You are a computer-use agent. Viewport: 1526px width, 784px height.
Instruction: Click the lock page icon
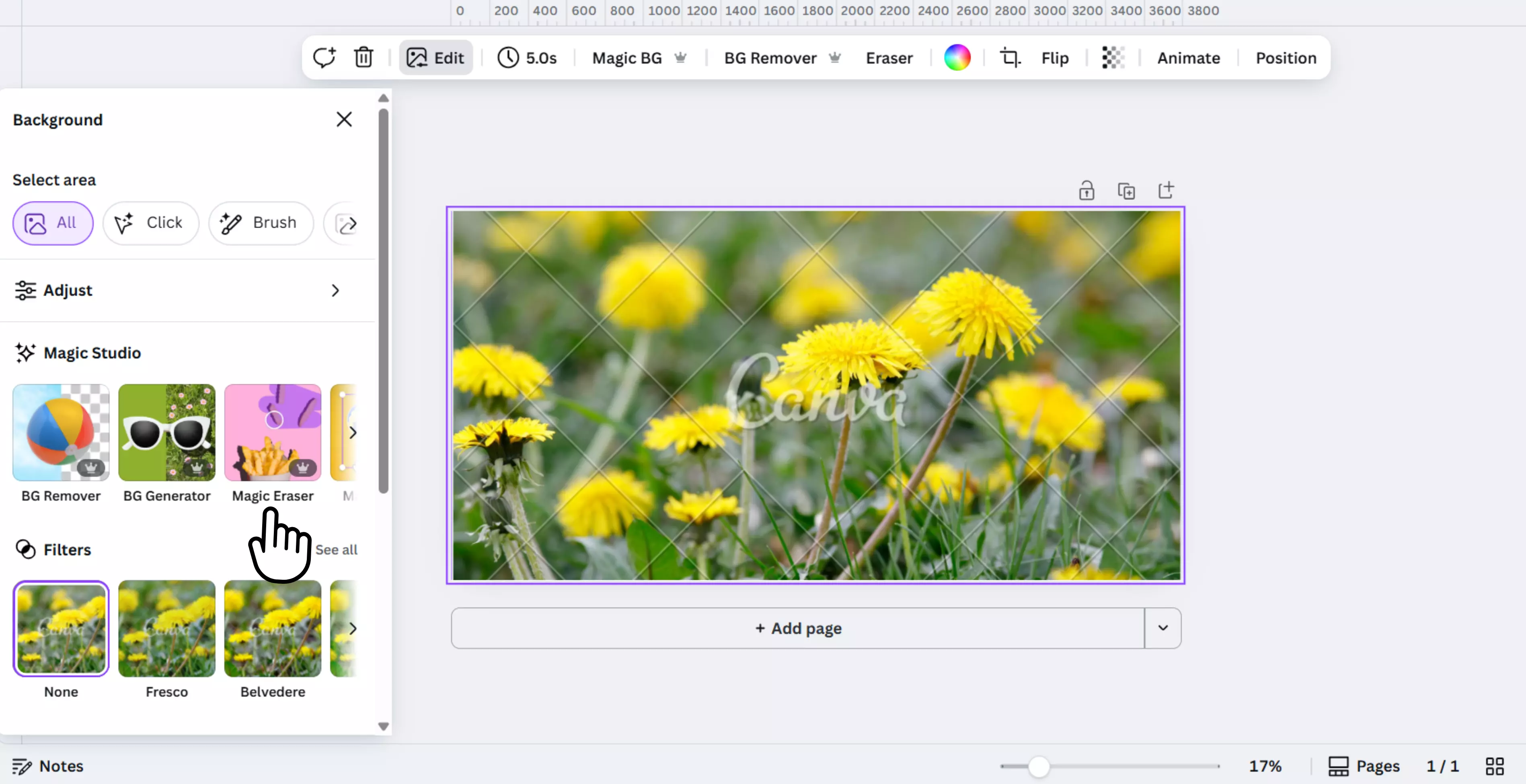tap(1086, 191)
